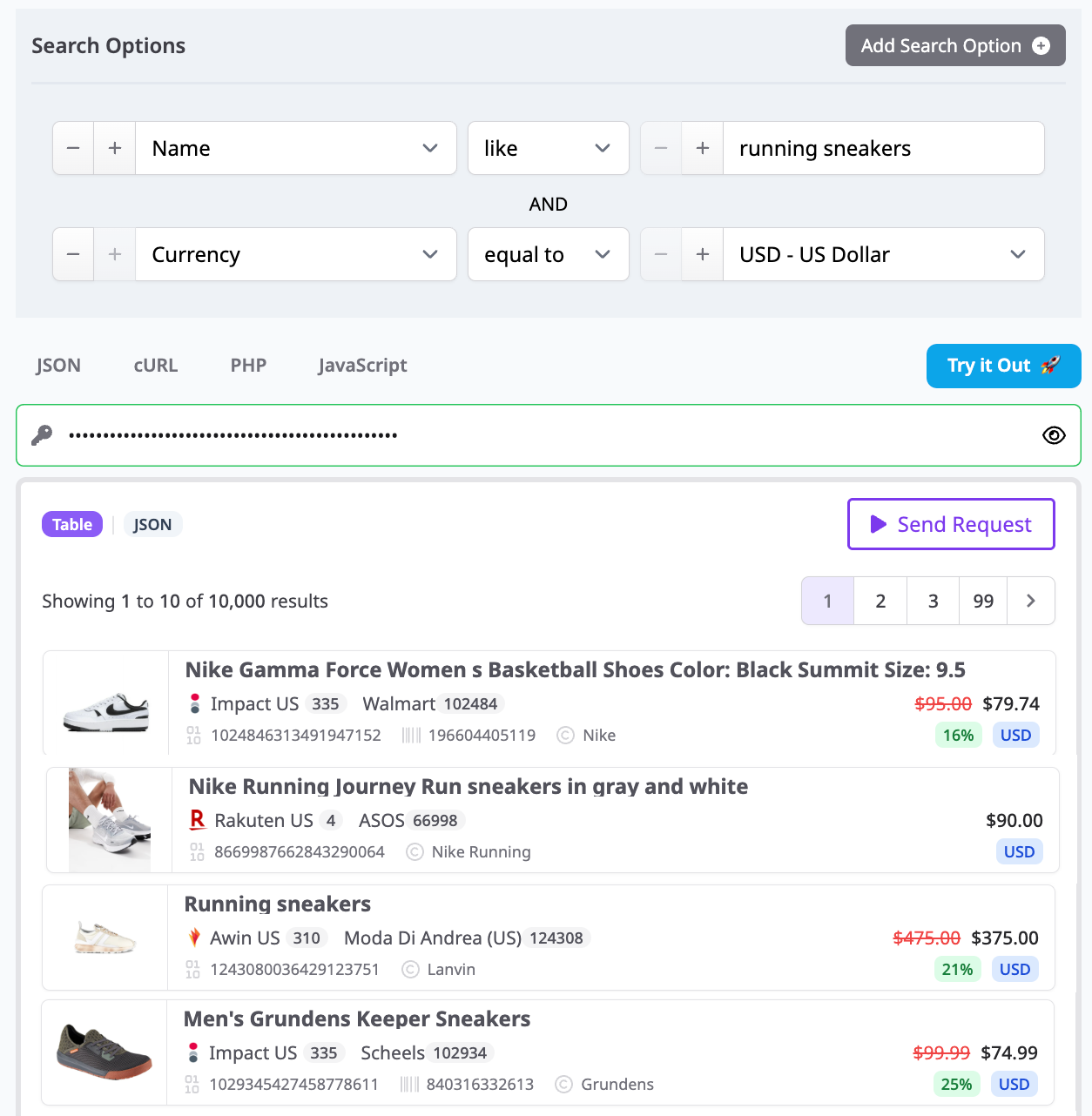Click the brand icon beside Grundens
1092x1116 pixels.
pyautogui.click(x=563, y=1085)
